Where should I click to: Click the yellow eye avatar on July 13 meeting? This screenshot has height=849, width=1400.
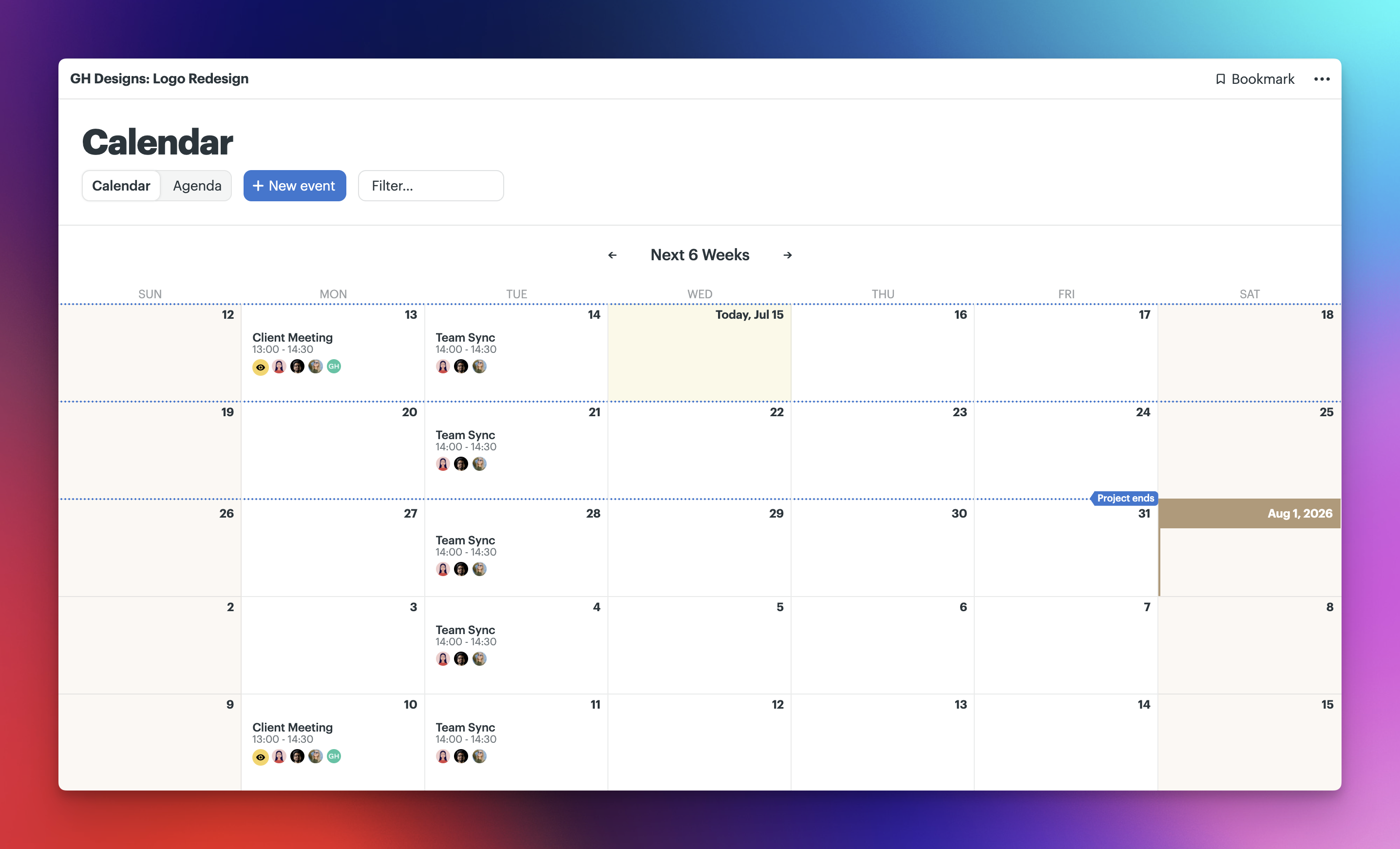[260, 367]
